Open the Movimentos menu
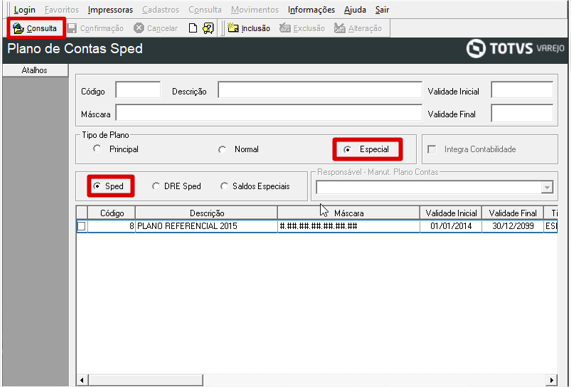 (x=255, y=10)
